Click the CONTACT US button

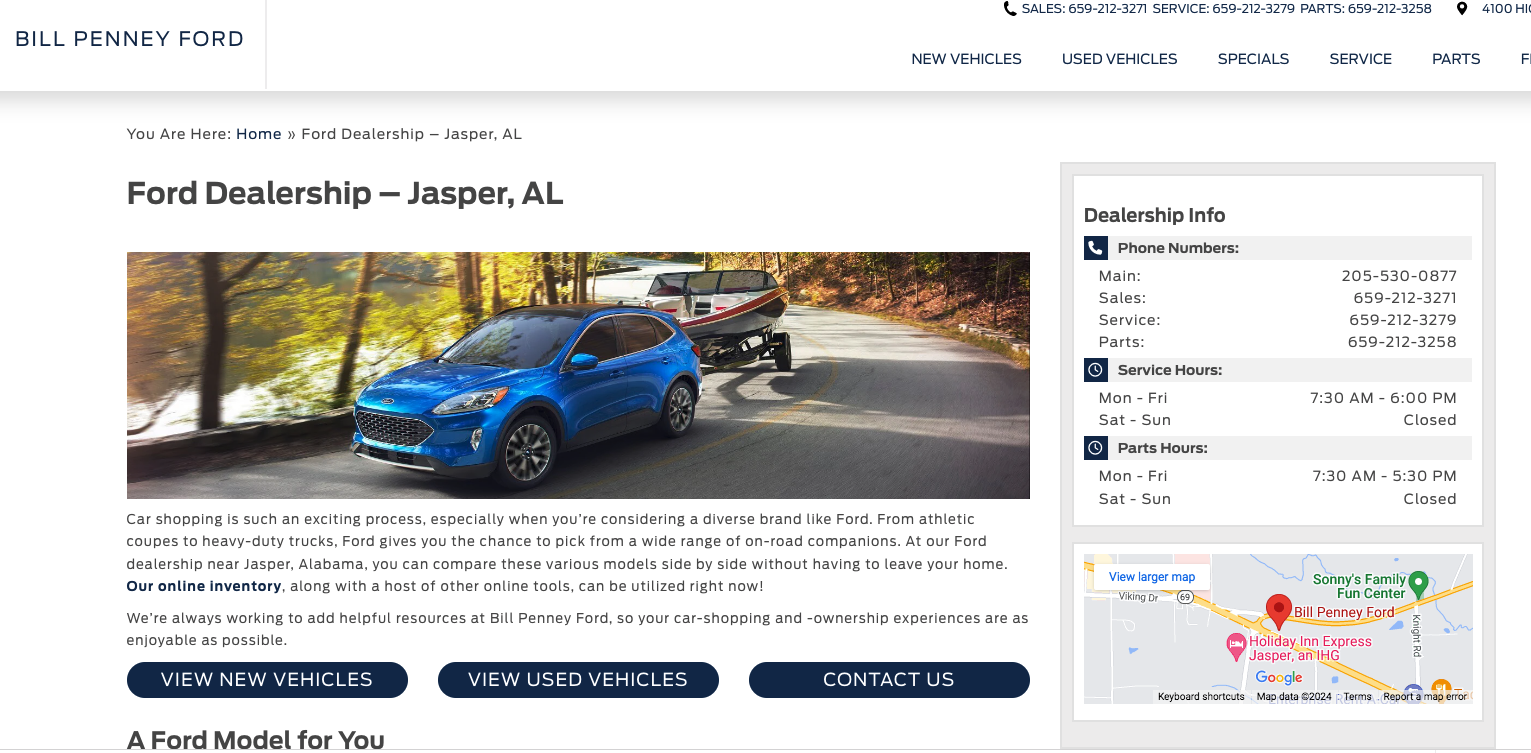(x=889, y=680)
